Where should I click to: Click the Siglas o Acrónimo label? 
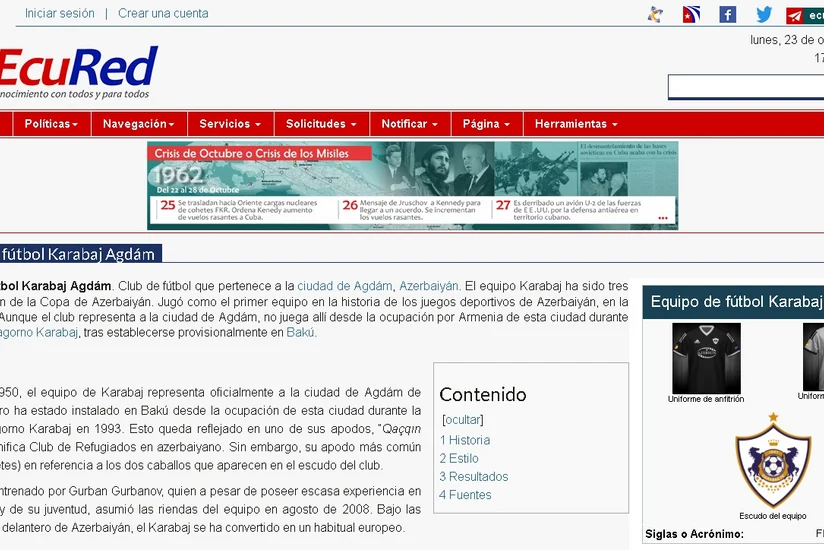694,534
